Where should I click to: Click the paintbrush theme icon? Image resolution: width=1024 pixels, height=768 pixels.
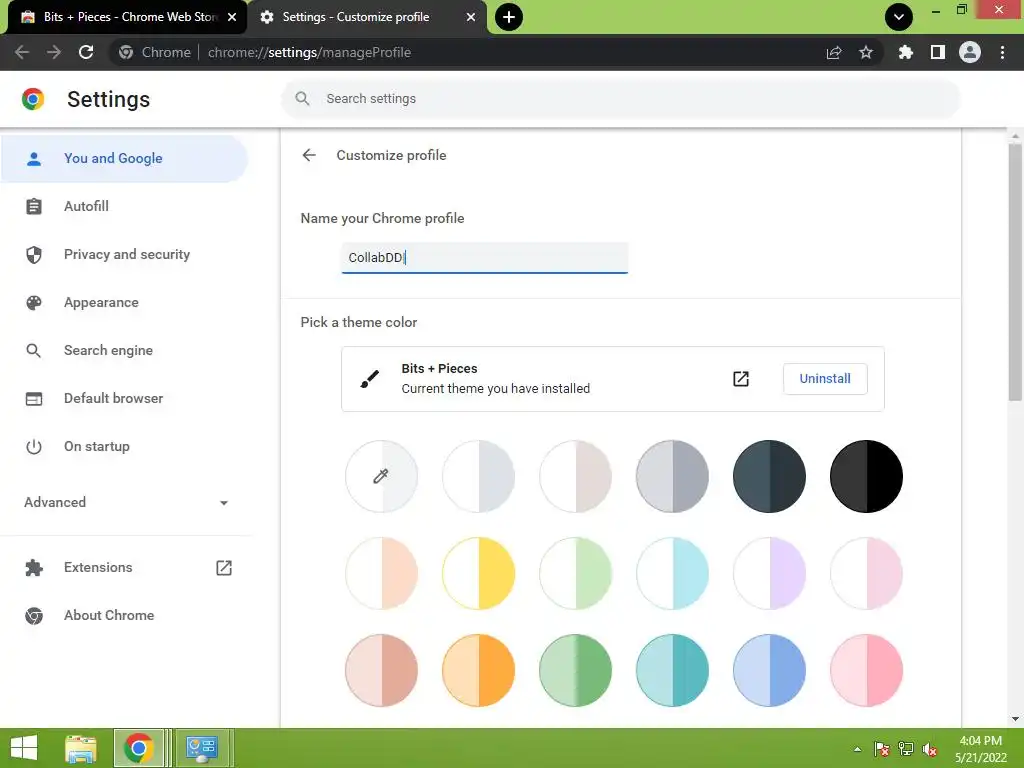pyautogui.click(x=370, y=379)
